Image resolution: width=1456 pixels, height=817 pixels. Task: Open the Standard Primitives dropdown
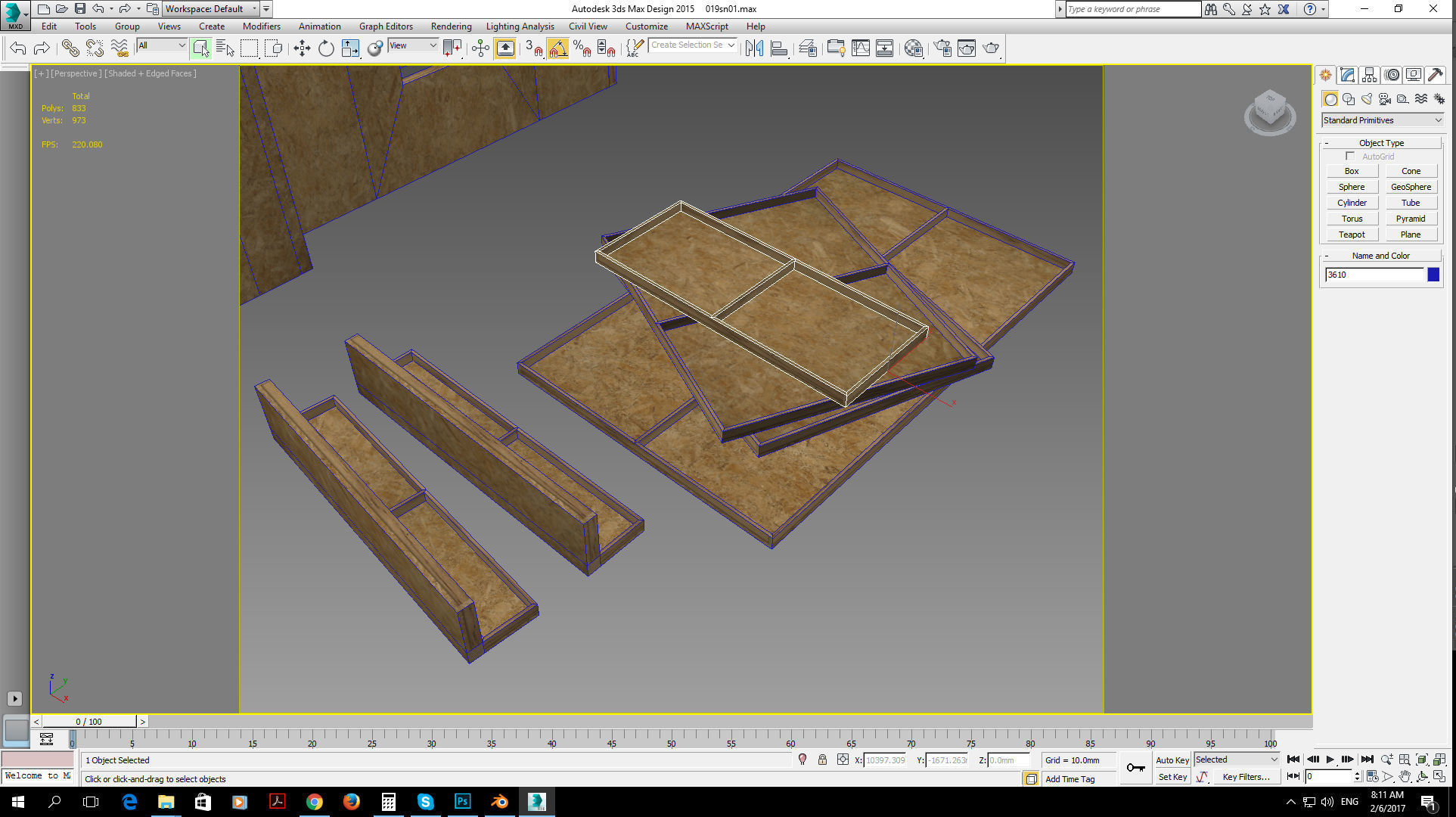coord(1382,120)
